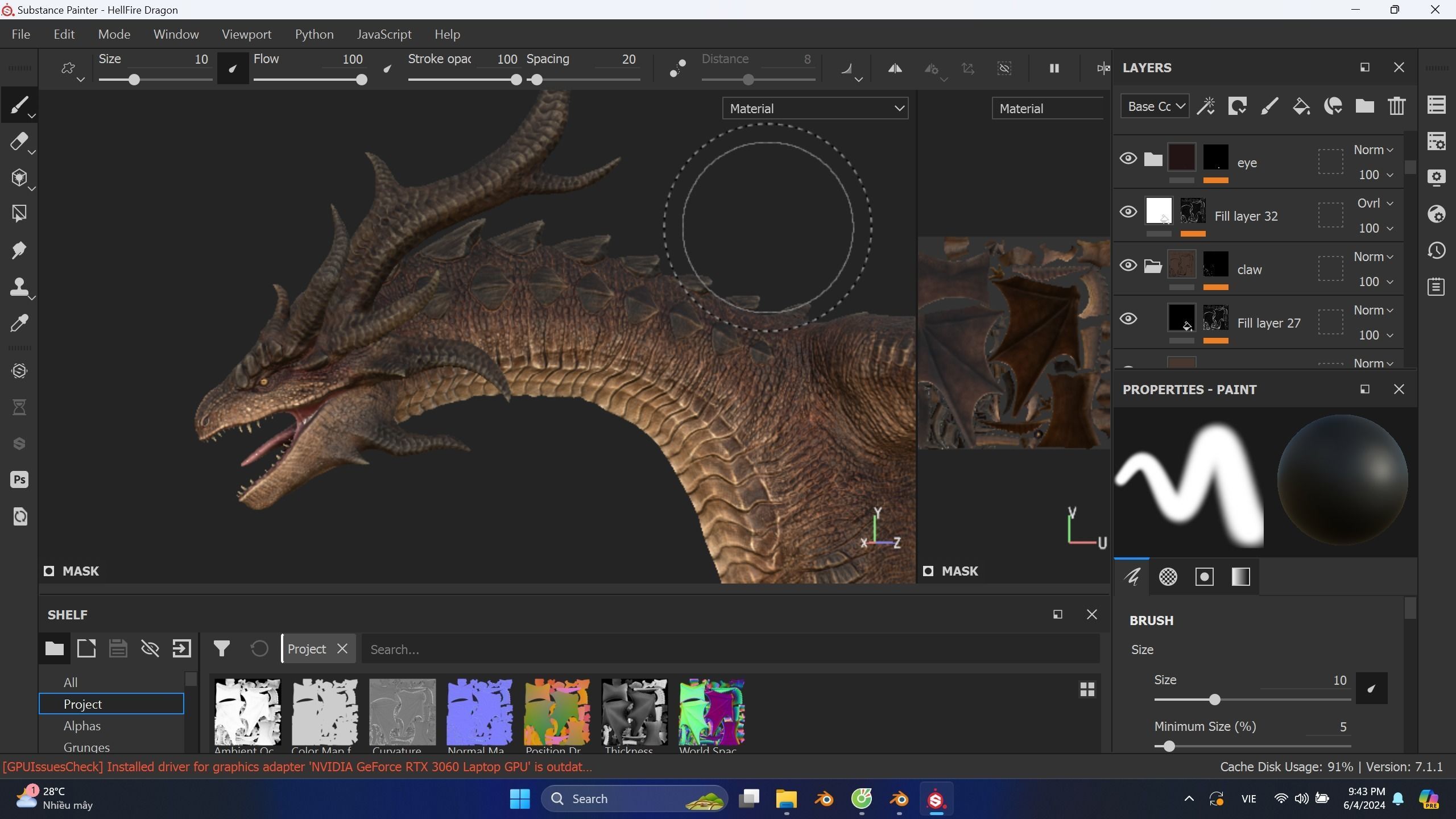Open claw layer opacity dropdown
This screenshot has width=1456, height=819.
pos(1375,282)
